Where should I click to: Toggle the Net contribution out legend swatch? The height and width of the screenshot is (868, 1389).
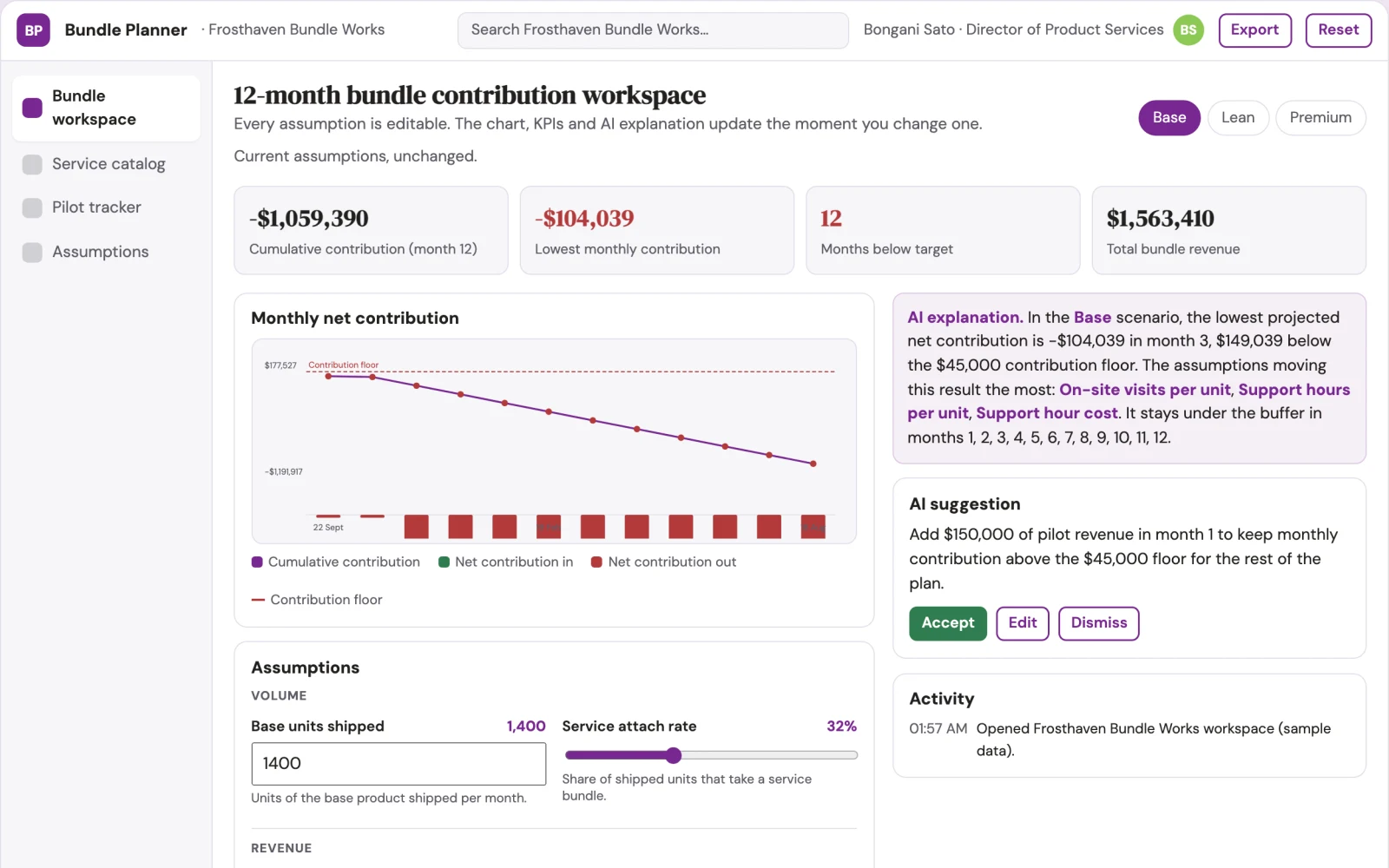597,562
